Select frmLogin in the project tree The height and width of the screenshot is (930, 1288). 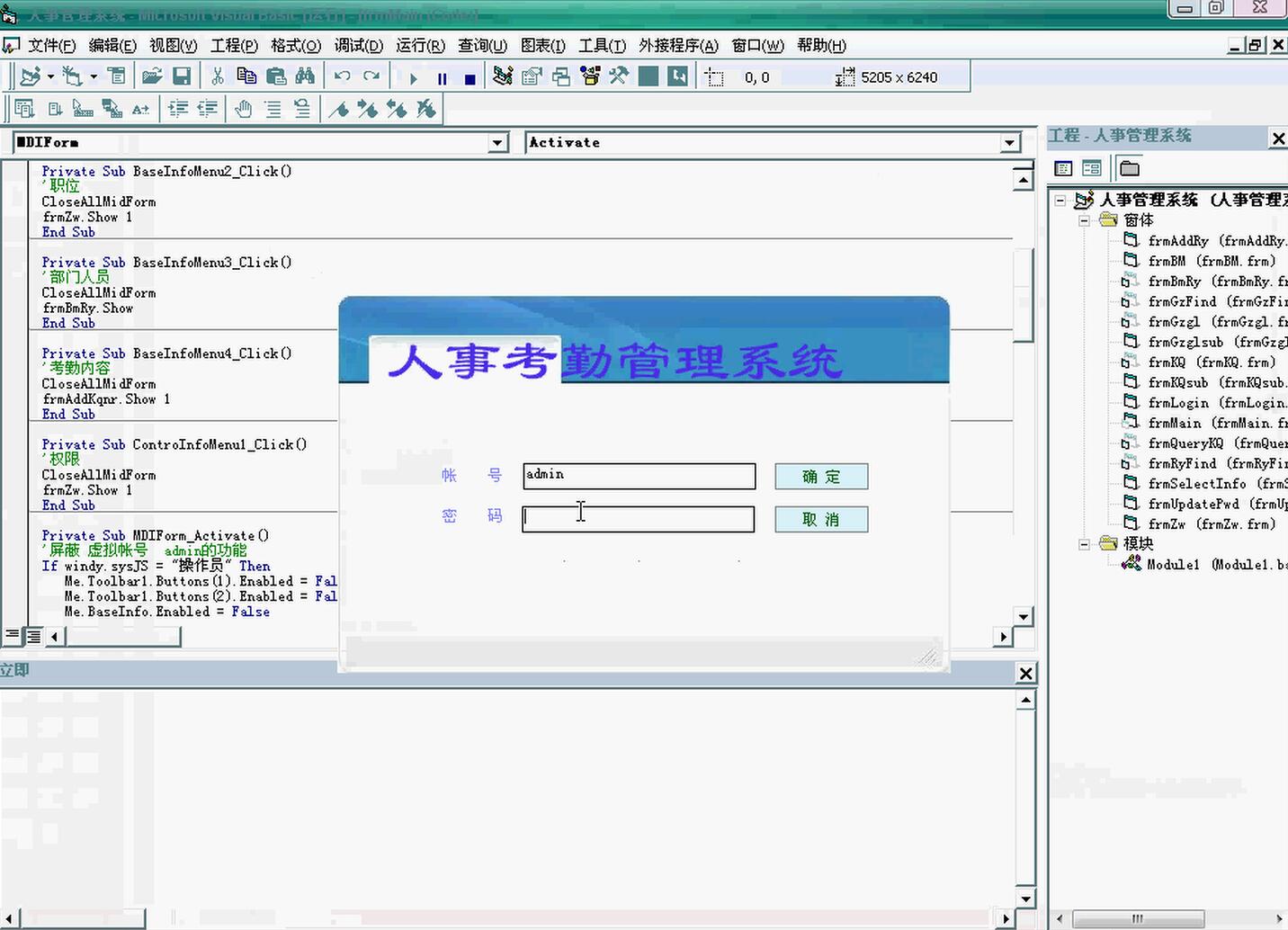[x=1205, y=402]
